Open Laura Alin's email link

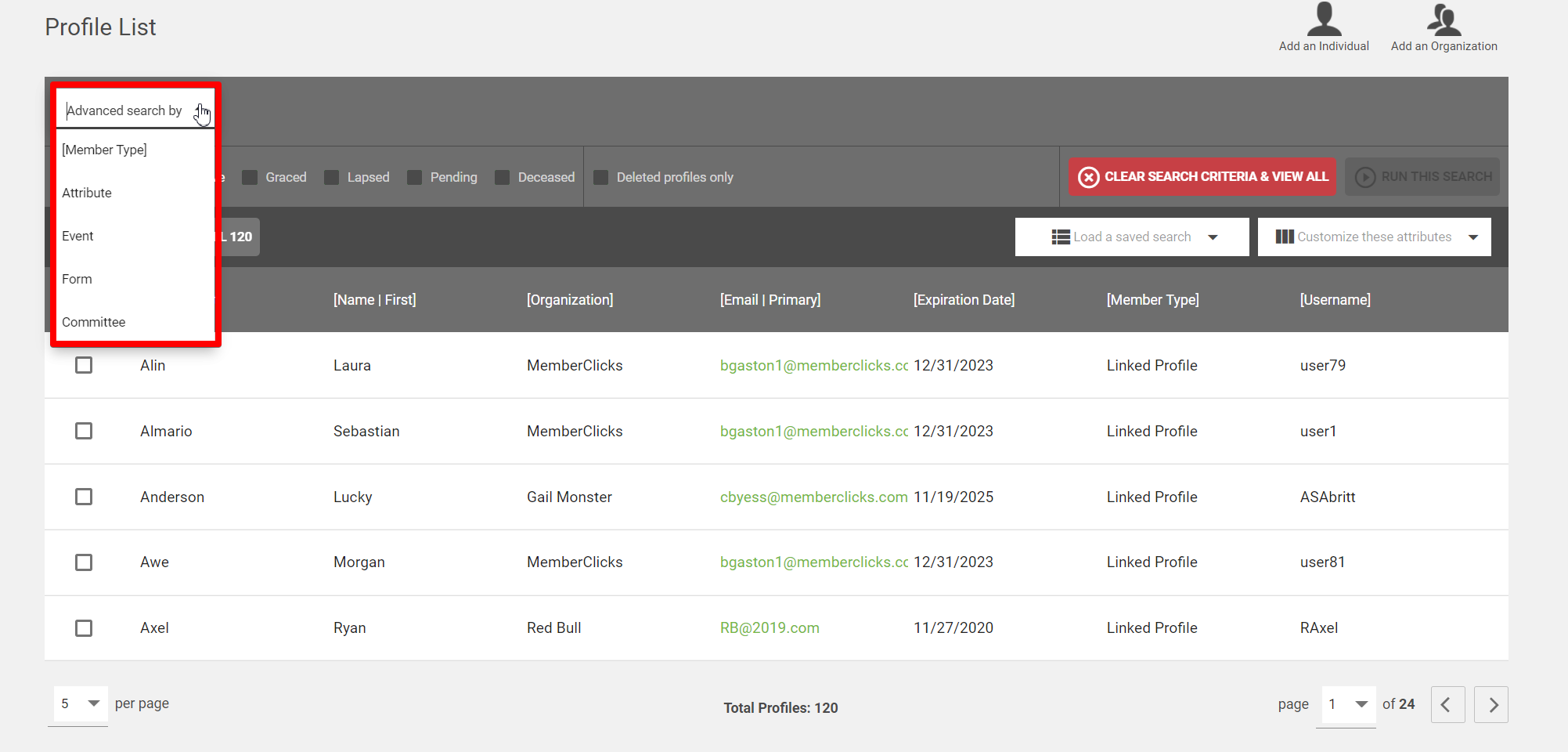click(x=813, y=365)
